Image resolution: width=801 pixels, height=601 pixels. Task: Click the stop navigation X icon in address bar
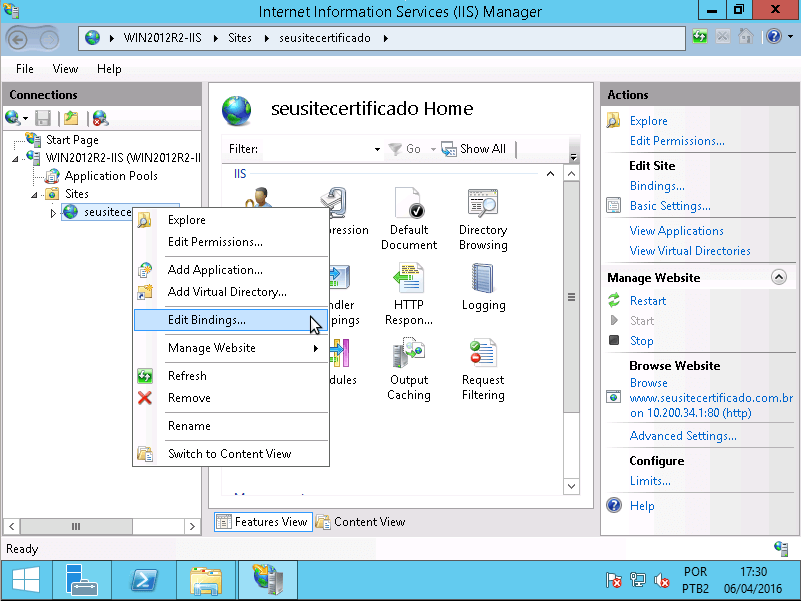[x=723, y=37]
